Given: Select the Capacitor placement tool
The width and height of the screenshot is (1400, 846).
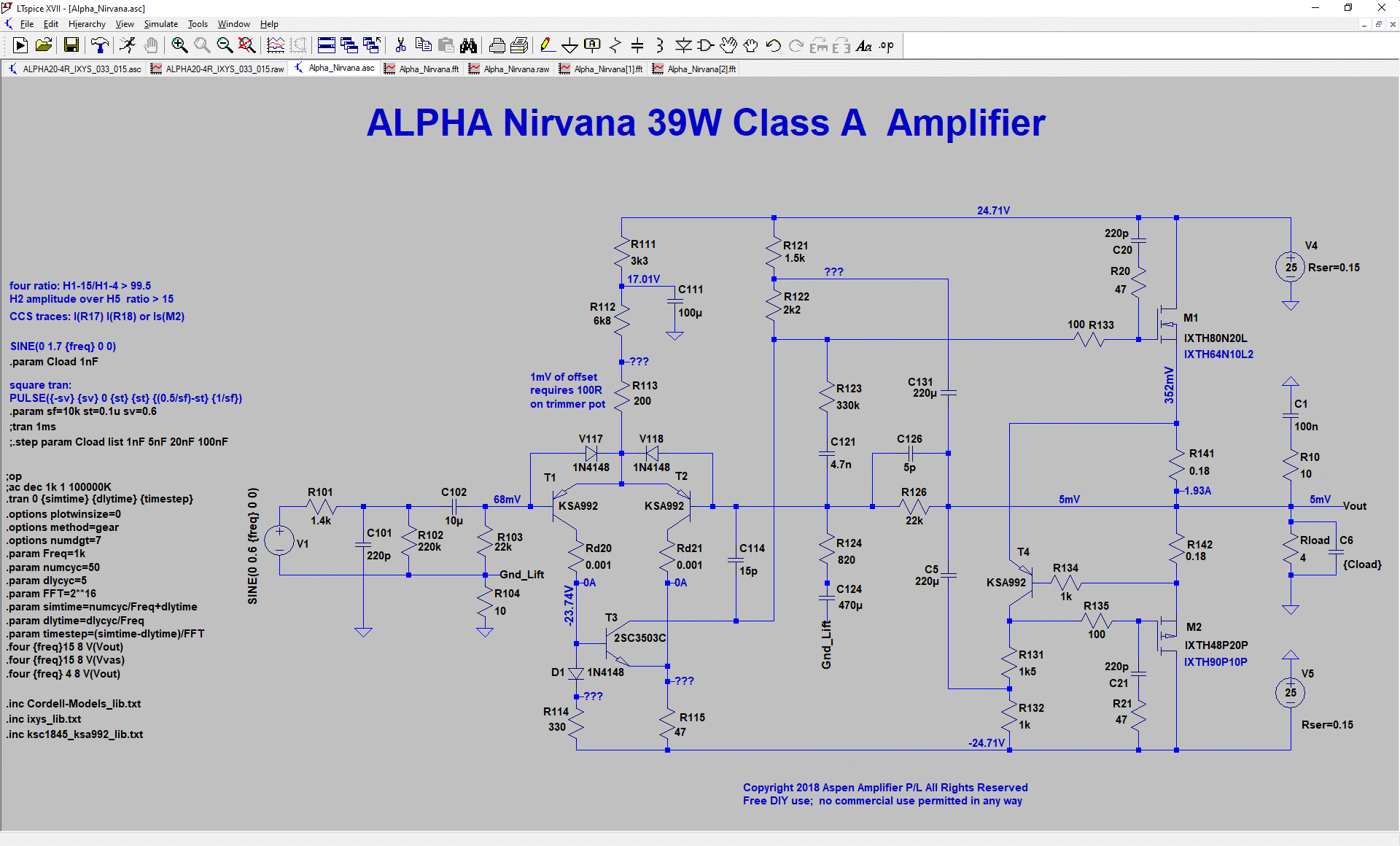Looking at the screenshot, I should [x=637, y=46].
